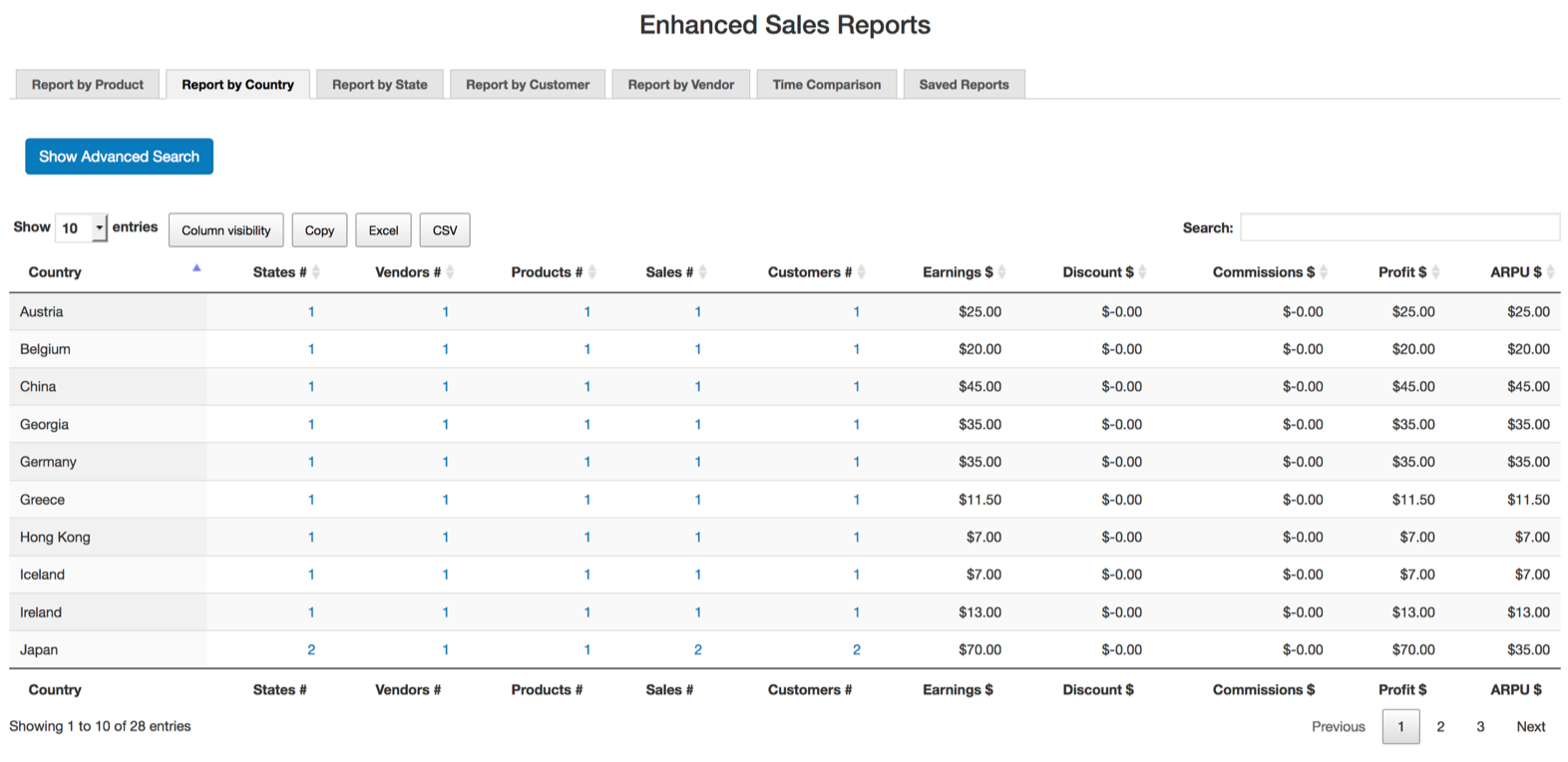
Task: Export the report as CSV
Action: click(445, 230)
